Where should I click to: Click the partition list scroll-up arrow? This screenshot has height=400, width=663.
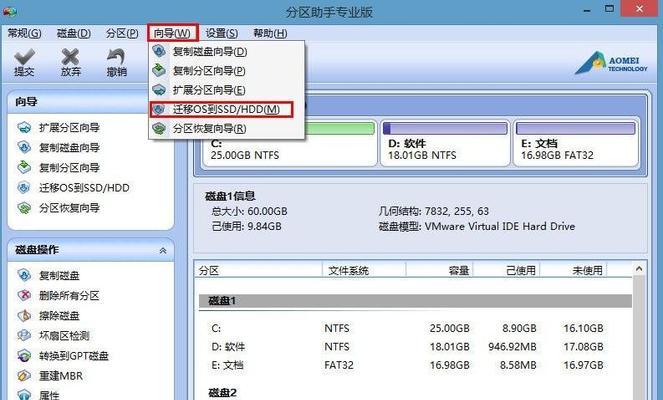click(639, 269)
